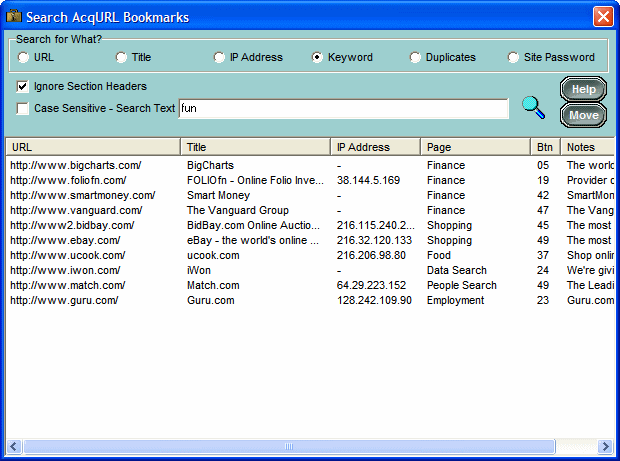Click the People Search page cell
620x461 pixels.
pyautogui.click(x=461, y=285)
